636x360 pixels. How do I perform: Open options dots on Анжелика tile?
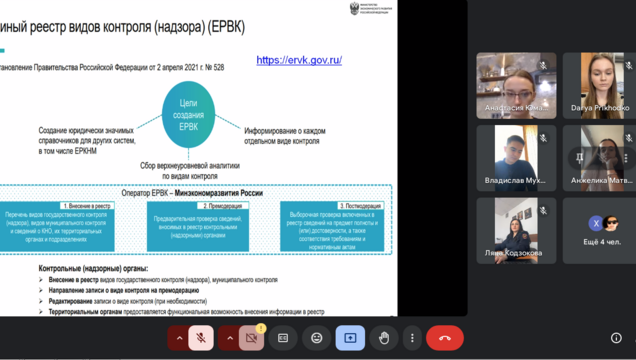pyautogui.click(x=626, y=158)
